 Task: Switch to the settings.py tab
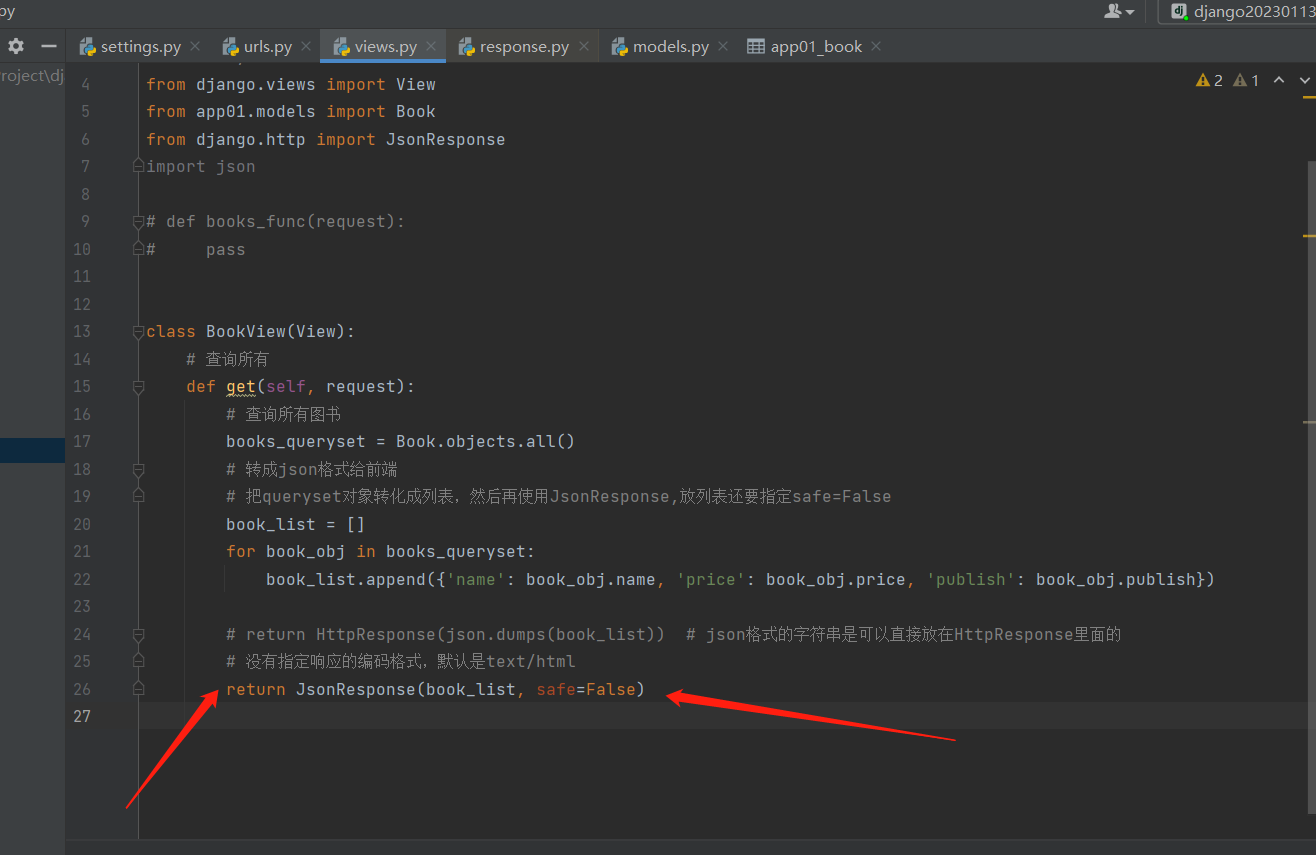click(x=130, y=46)
